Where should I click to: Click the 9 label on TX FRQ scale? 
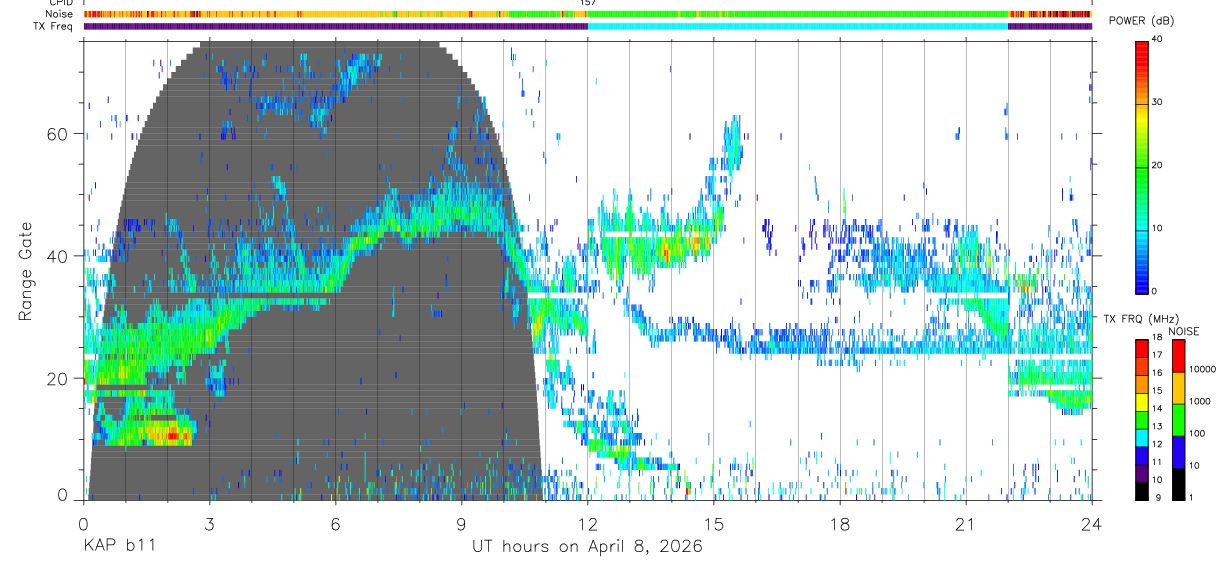pyautogui.click(x=1158, y=497)
